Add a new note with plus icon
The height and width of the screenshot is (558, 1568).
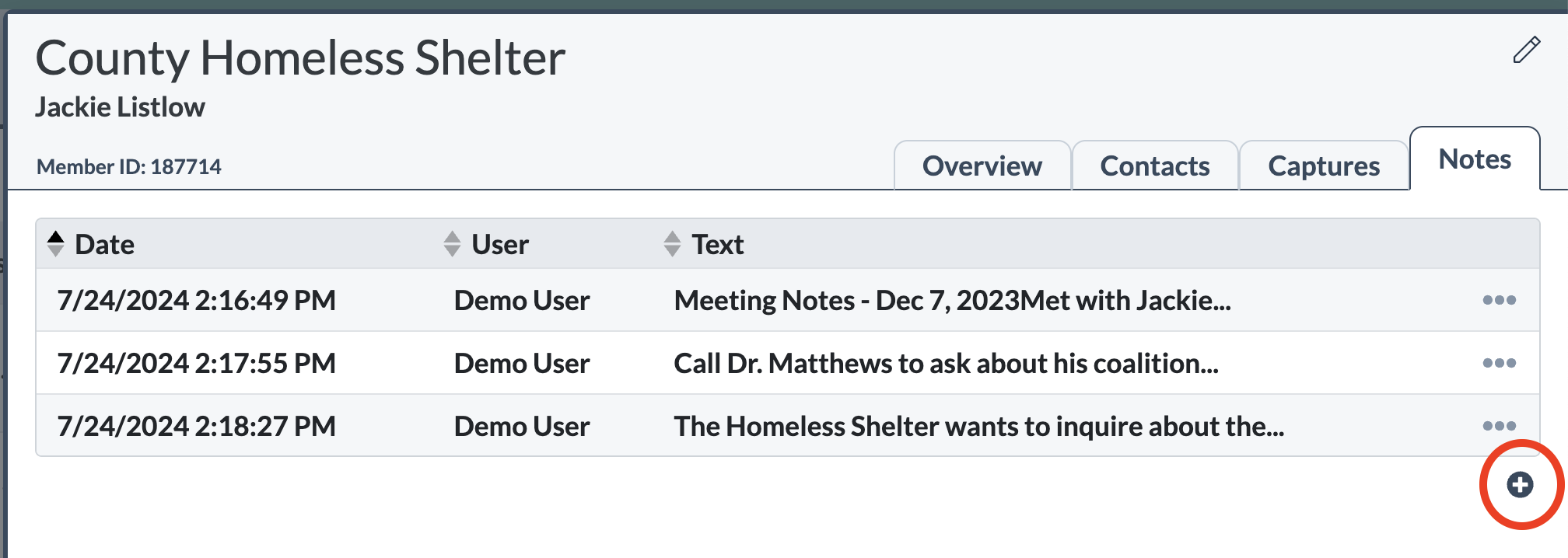1520,485
